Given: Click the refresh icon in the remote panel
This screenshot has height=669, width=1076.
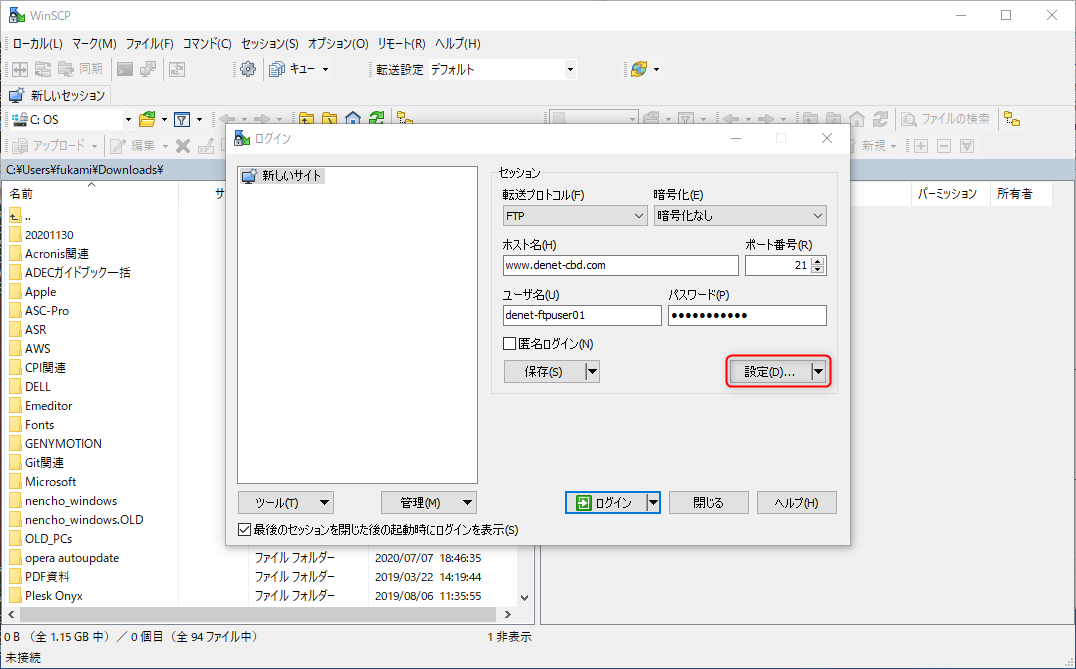Looking at the screenshot, I should pos(881,118).
